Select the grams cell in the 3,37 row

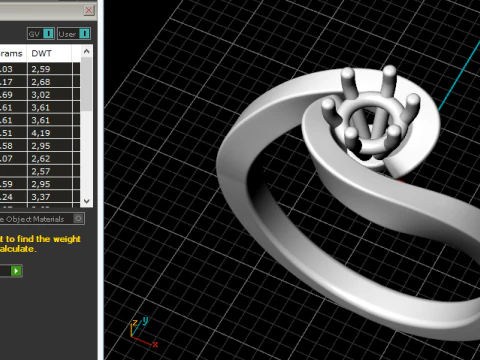point(13,197)
